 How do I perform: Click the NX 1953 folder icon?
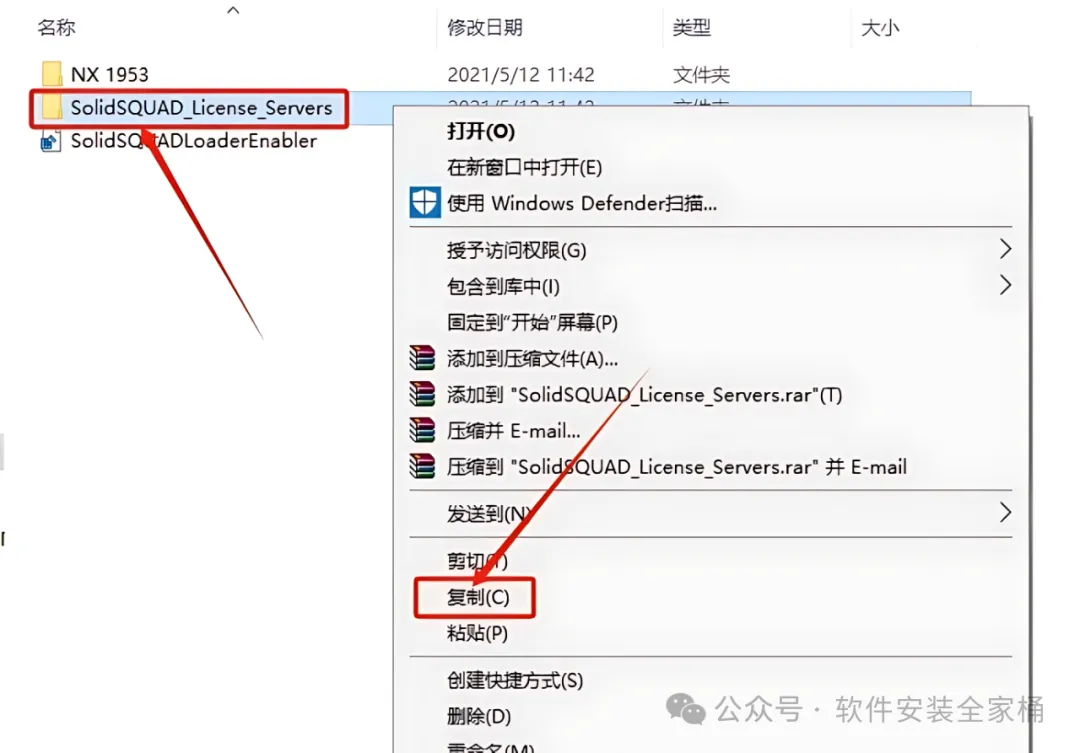click(52, 74)
